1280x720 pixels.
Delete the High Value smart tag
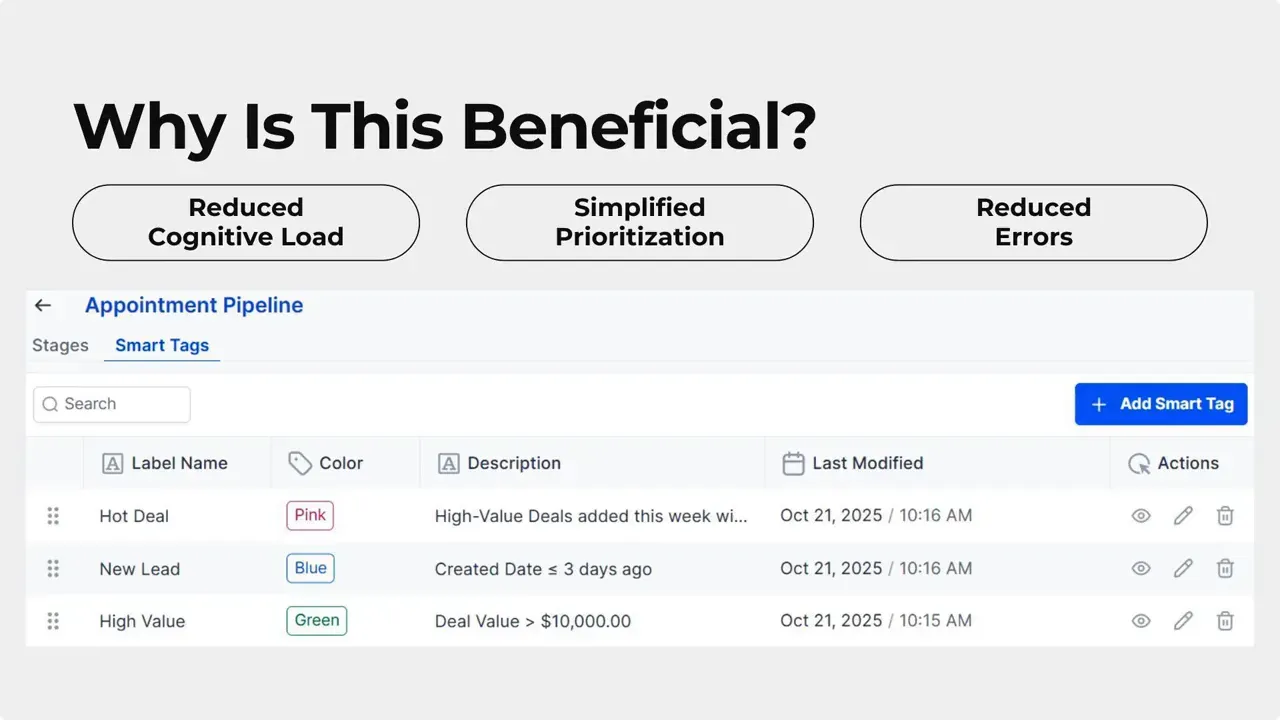[1225, 621]
